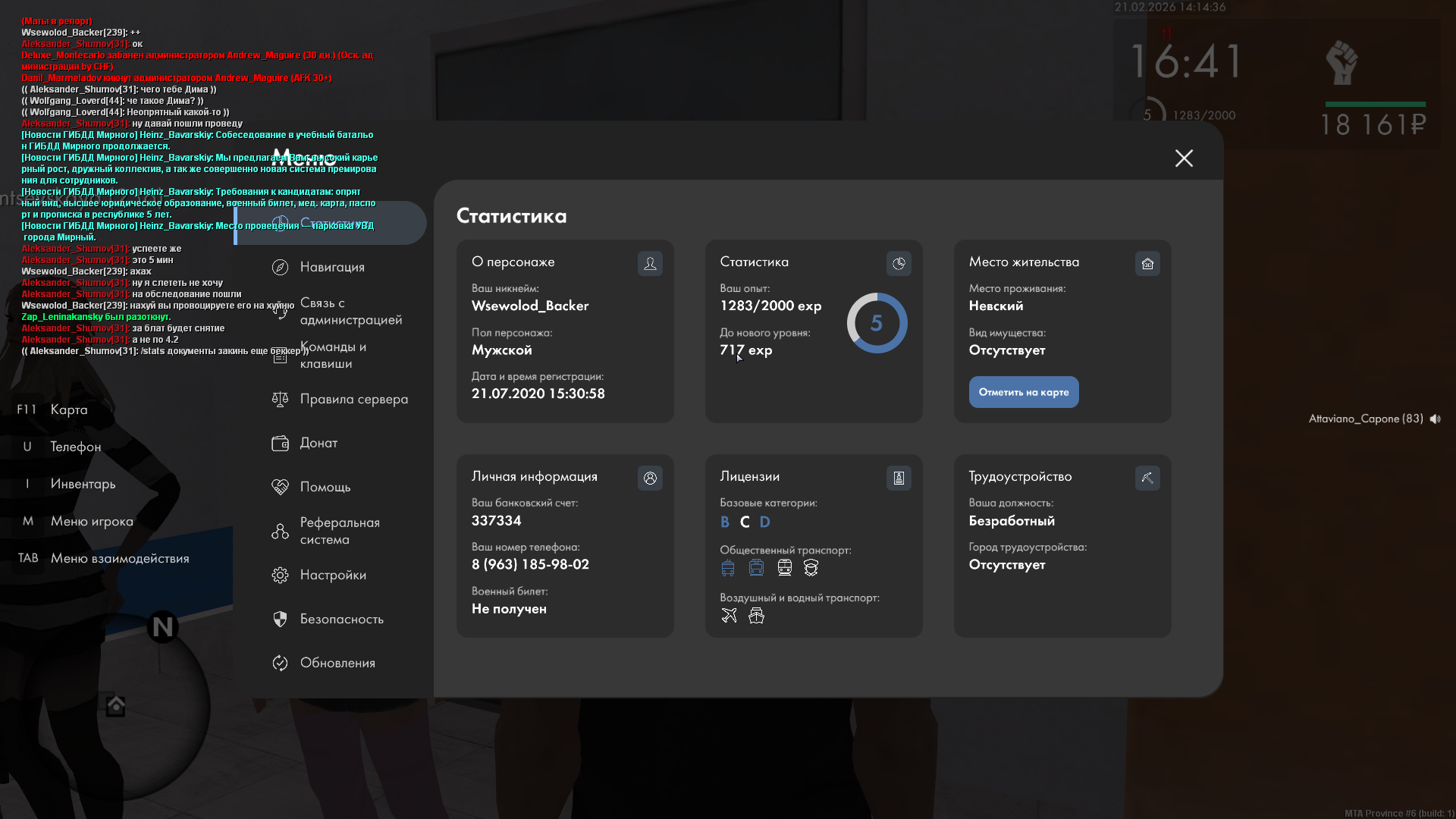Viewport: 1456px width, 819px height.
Task: Open the Навигация menu section
Action: (x=332, y=267)
